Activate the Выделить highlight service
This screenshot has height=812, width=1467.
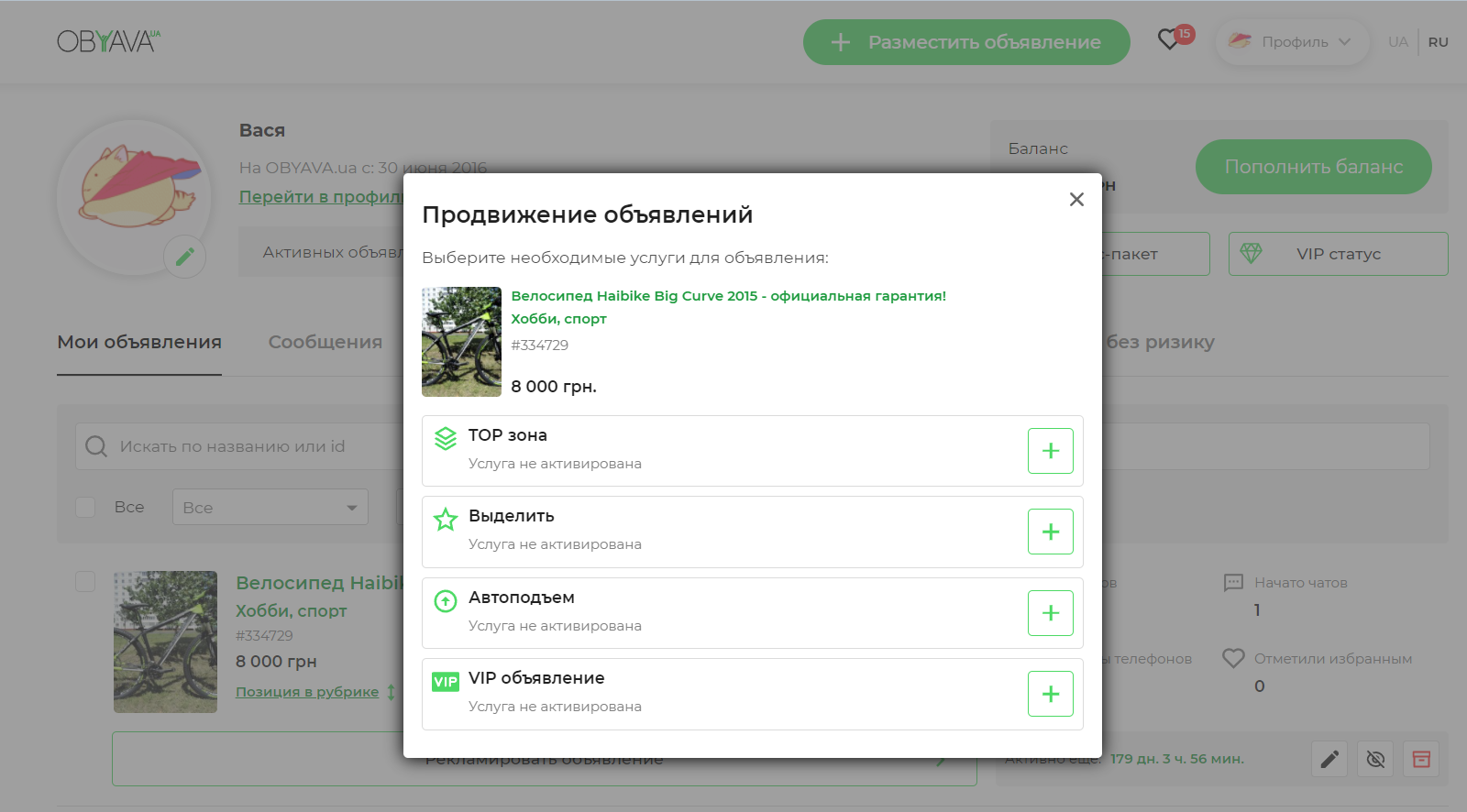tap(1050, 532)
